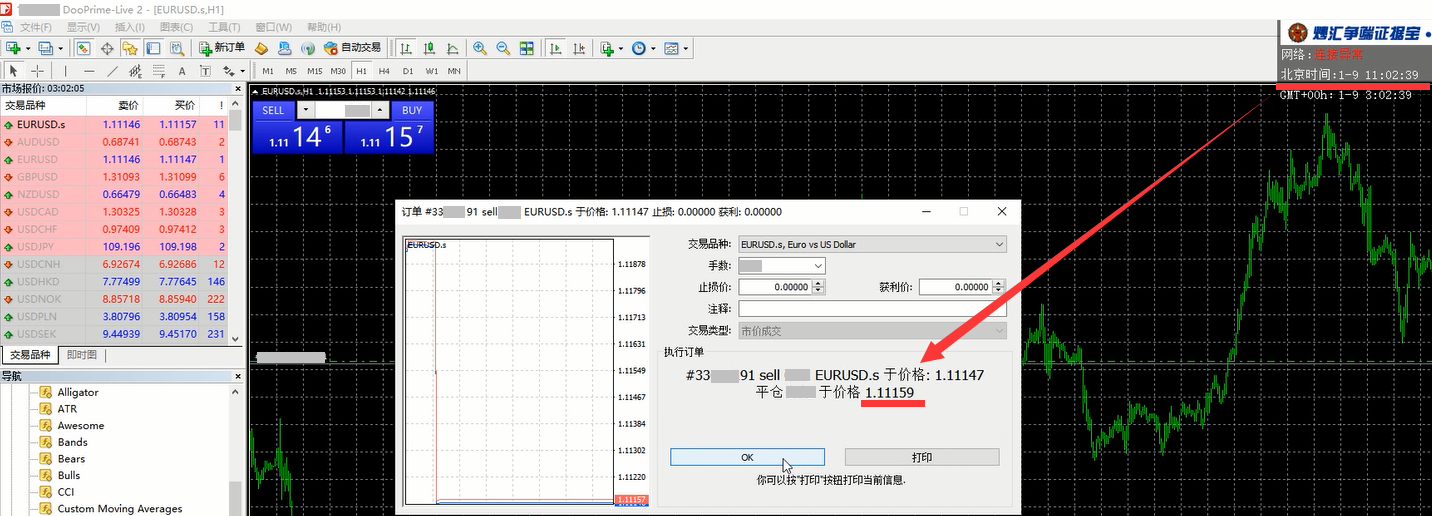Click the 打印 print button

click(x=921, y=457)
